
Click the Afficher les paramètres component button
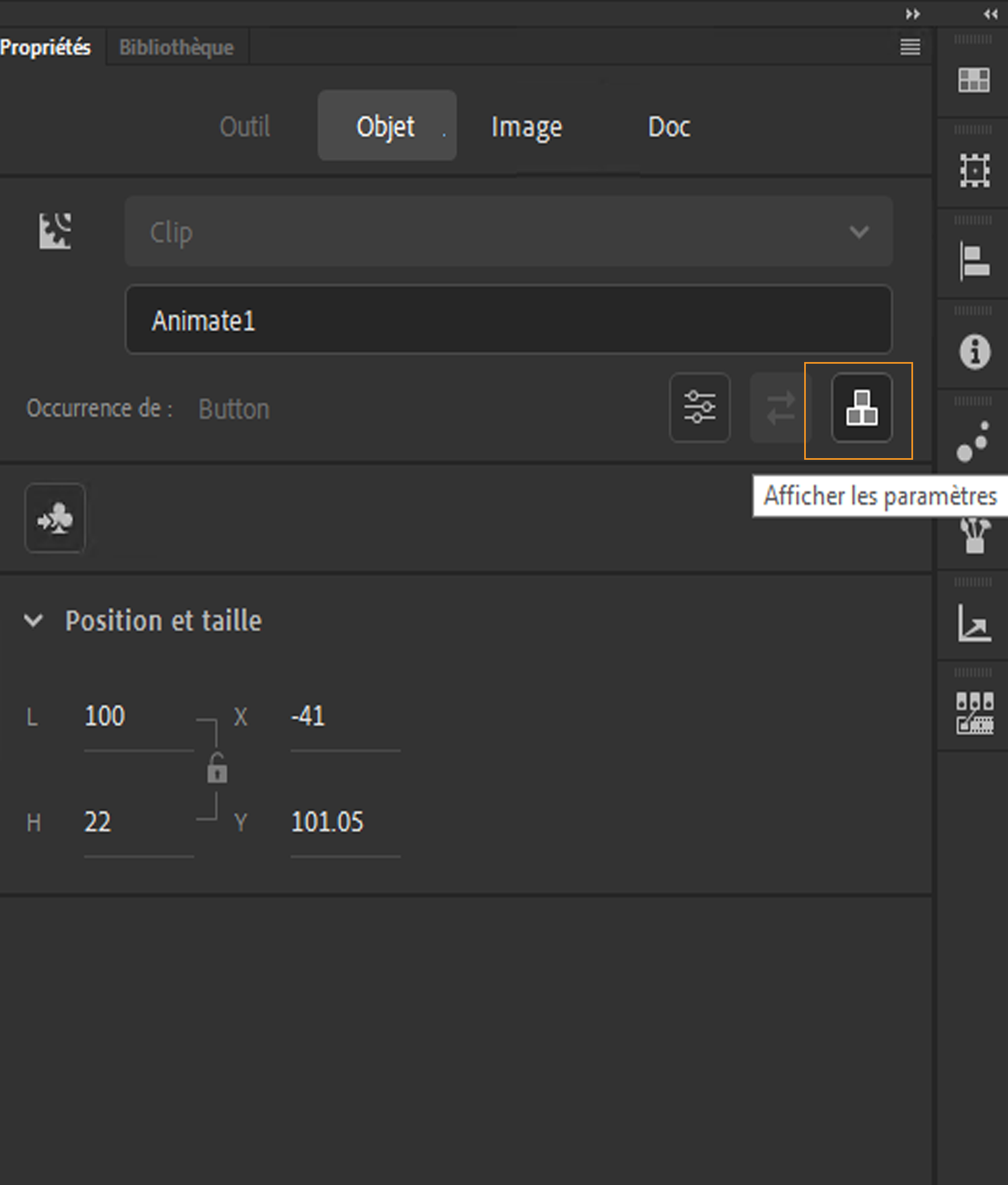(x=861, y=408)
